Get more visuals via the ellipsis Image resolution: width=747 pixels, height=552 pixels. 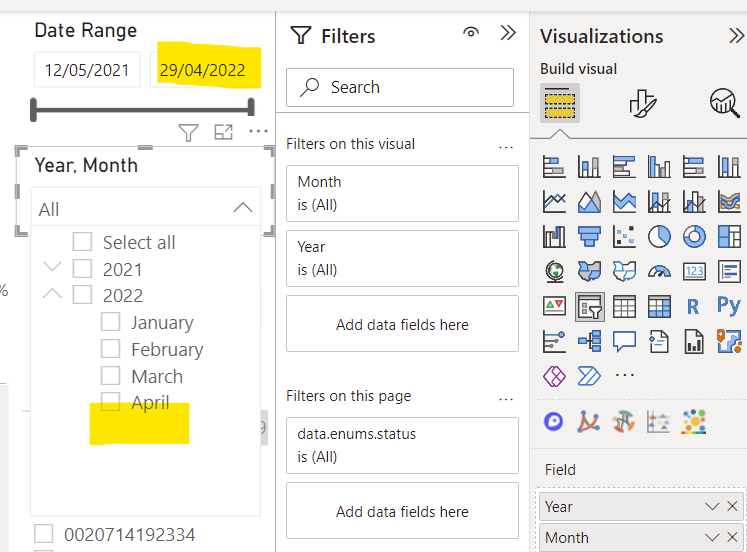[x=625, y=375]
